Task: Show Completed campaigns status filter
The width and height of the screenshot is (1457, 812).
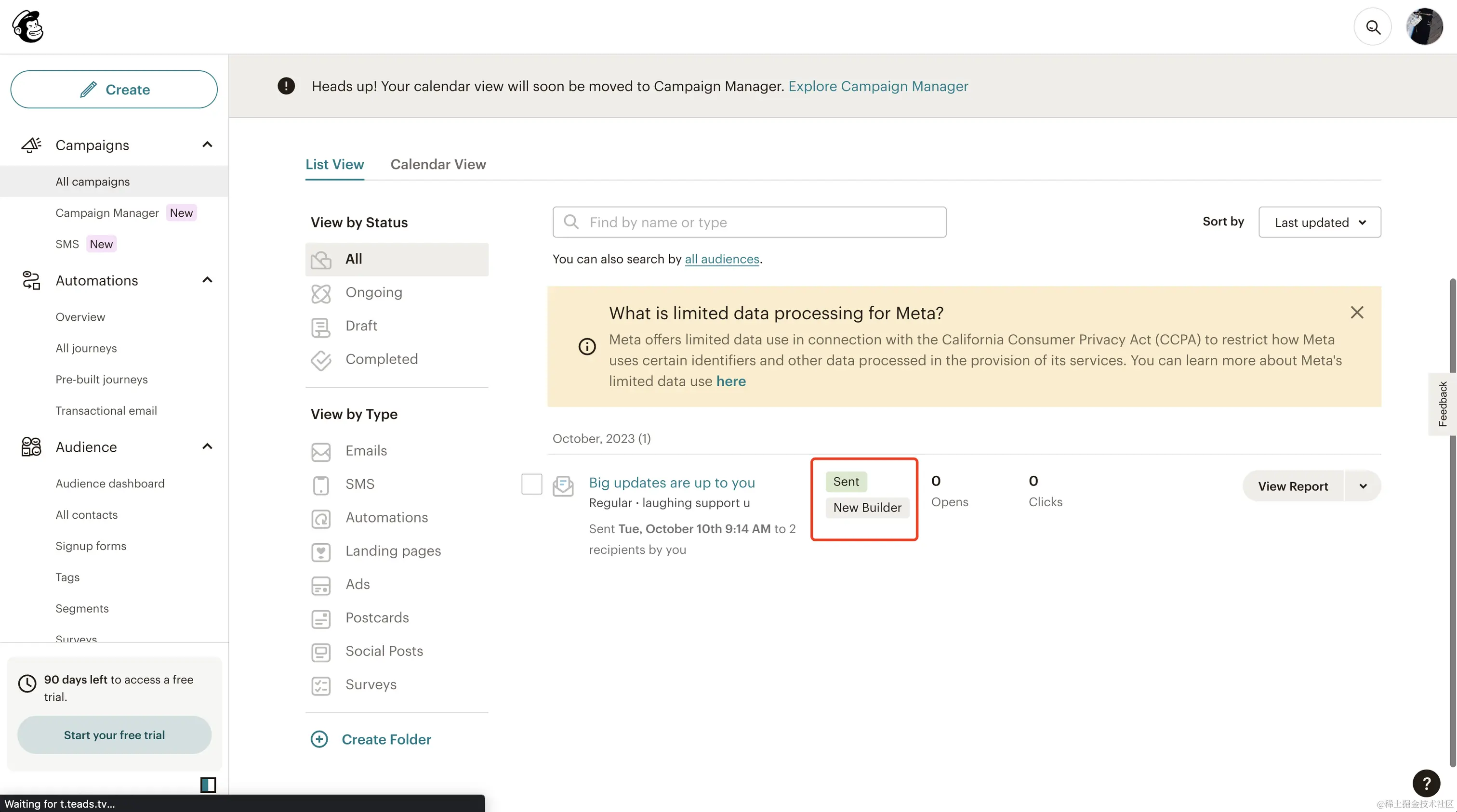Action: coord(381,359)
